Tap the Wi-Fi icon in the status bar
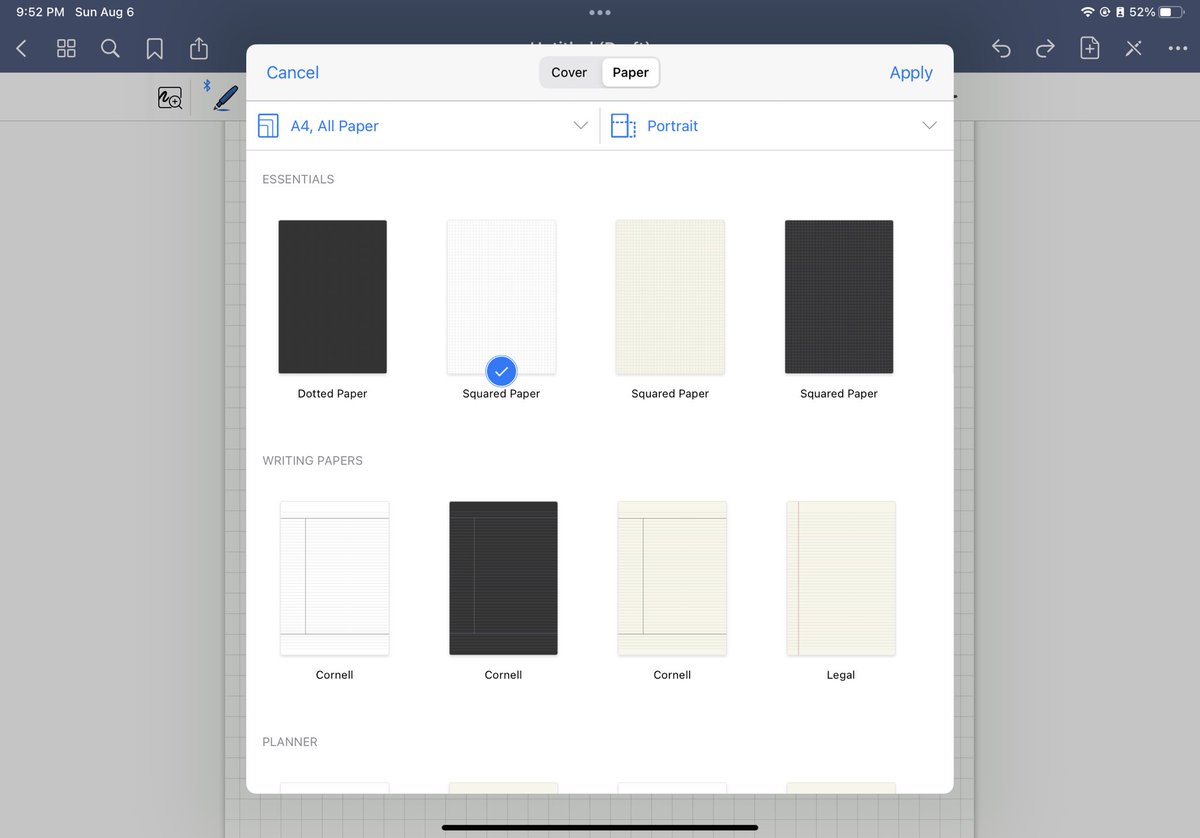The width and height of the screenshot is (1200, 838). (x=1087, y=12)
